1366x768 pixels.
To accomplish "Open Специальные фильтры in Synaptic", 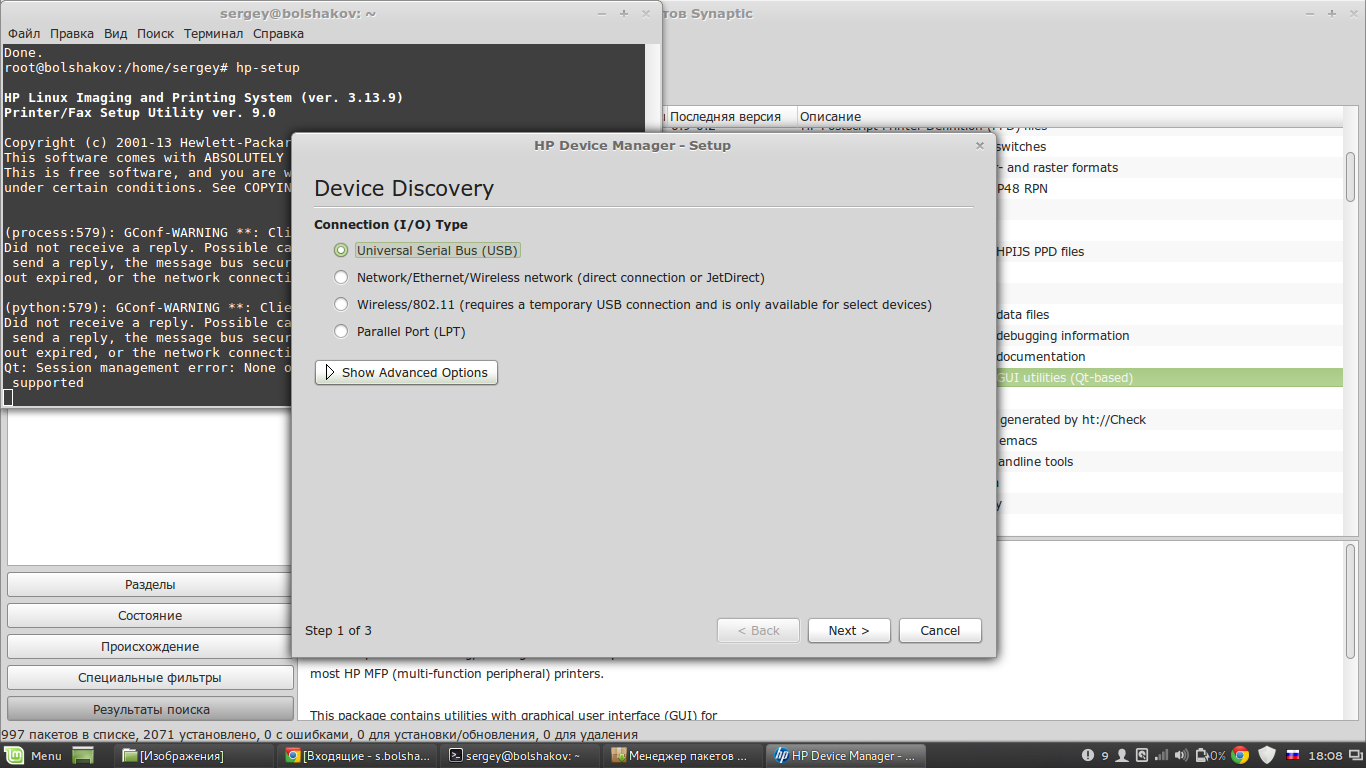I will (x=150, y=677).
